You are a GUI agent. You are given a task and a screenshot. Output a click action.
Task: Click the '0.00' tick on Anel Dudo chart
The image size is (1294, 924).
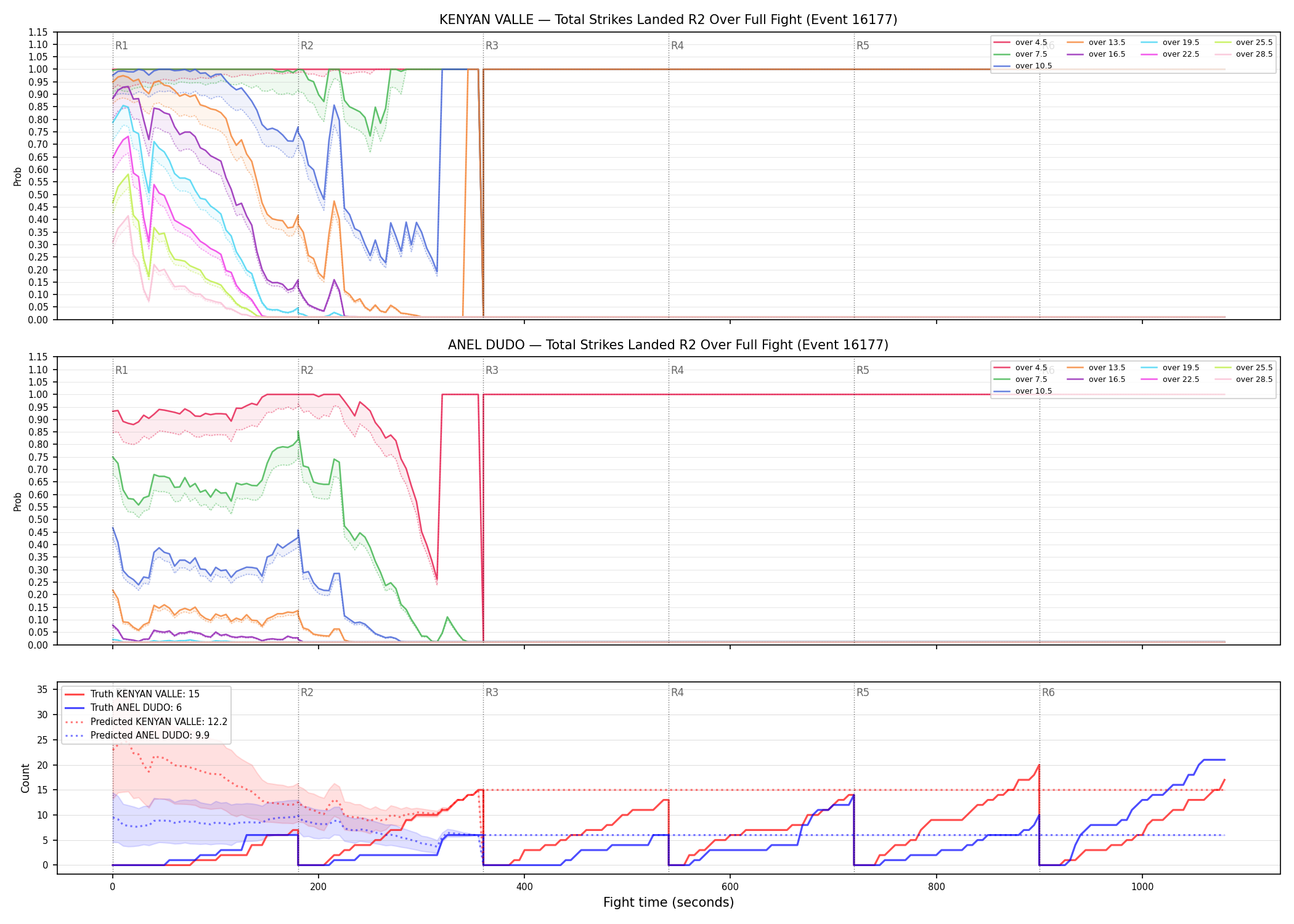pyautogui.click(x=38, y=645)
